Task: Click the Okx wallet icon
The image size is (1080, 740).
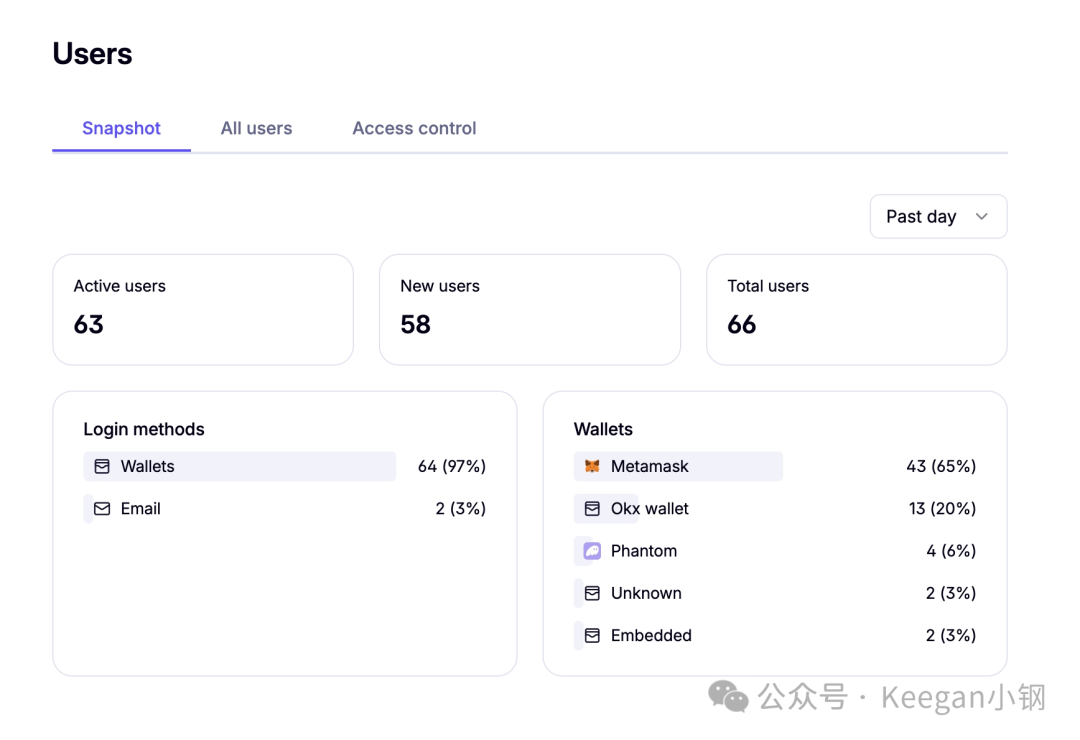Action: coord(592,508)
